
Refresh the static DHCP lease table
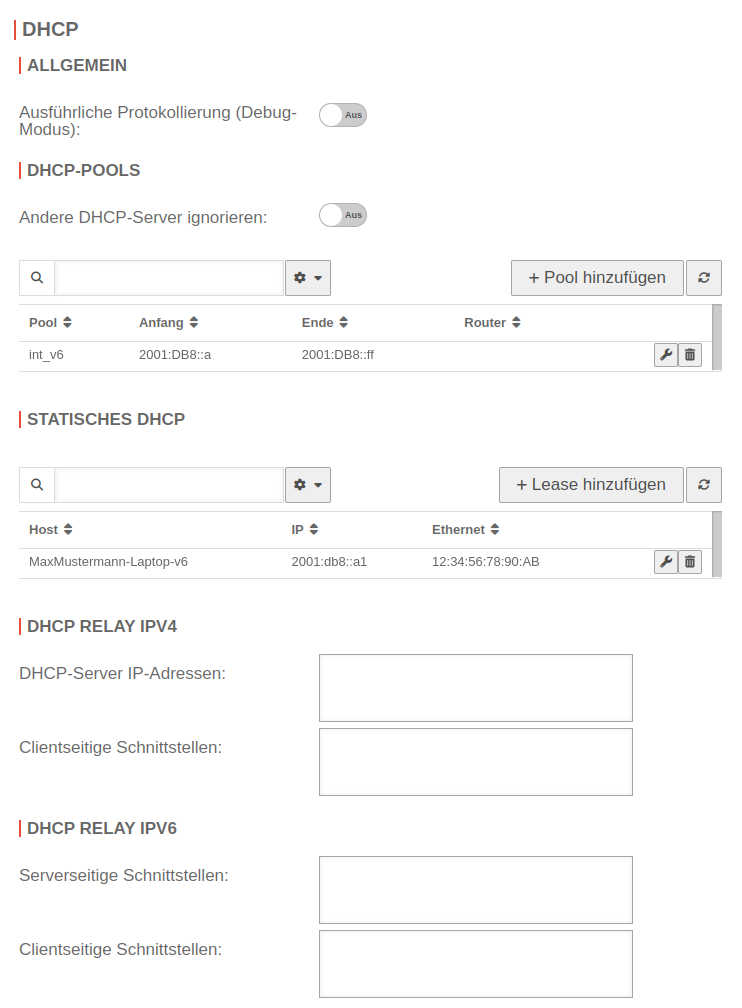click(704, 485)
